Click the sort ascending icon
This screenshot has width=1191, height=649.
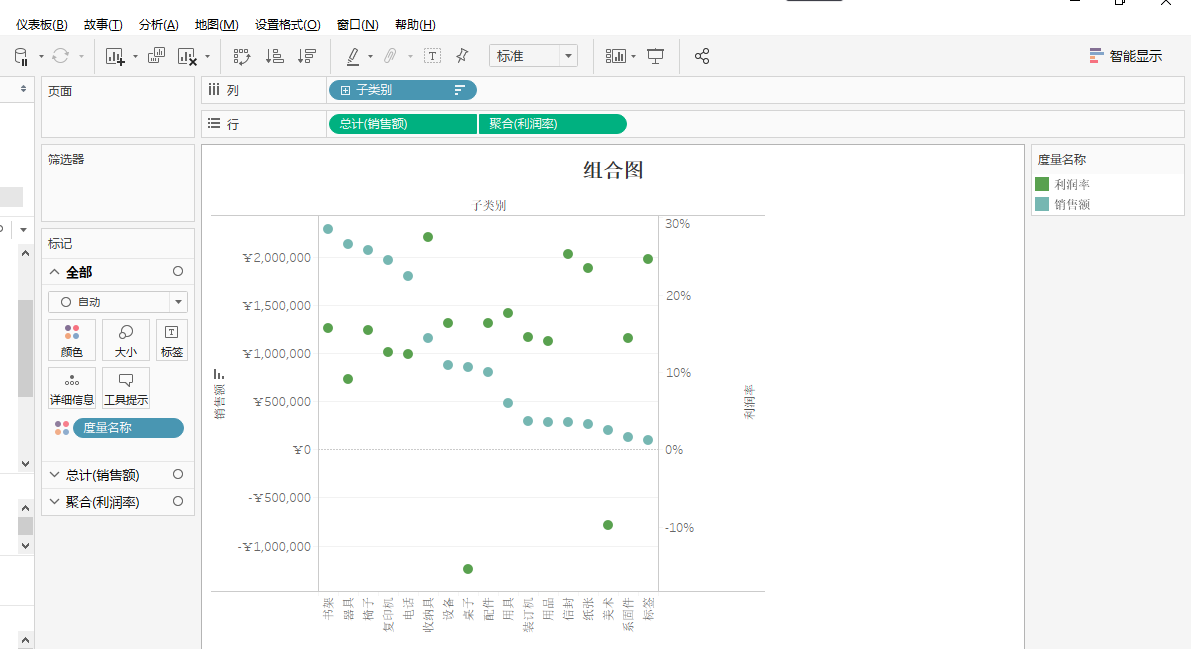[274, 56]
